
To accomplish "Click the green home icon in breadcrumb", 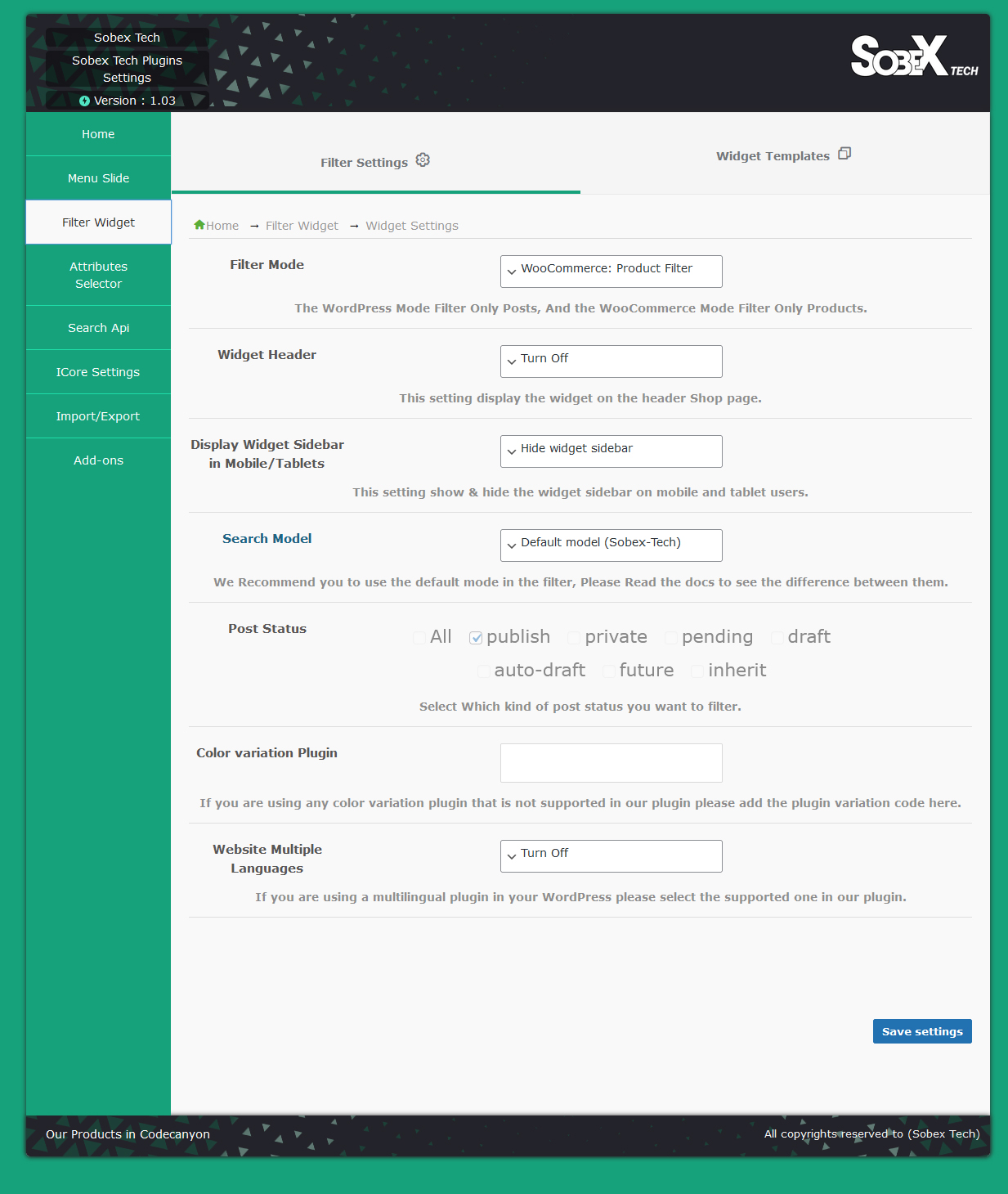I will click(199, 225).
